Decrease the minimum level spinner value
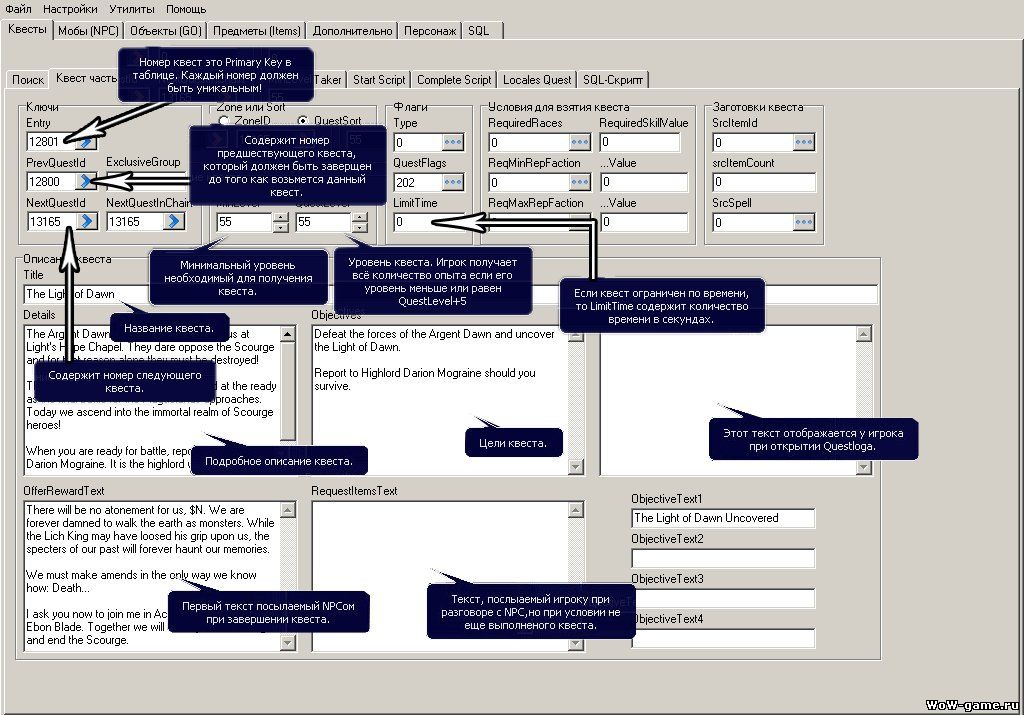Screen dimensions: 1024x715 click(x=281, y=227)
